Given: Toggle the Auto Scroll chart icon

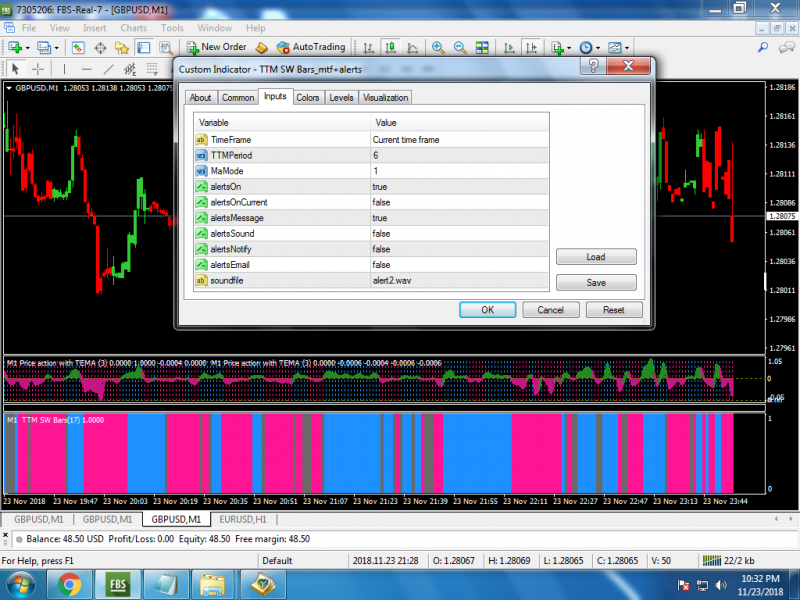Looking at the screenshot, I should [x=509, y=47].
